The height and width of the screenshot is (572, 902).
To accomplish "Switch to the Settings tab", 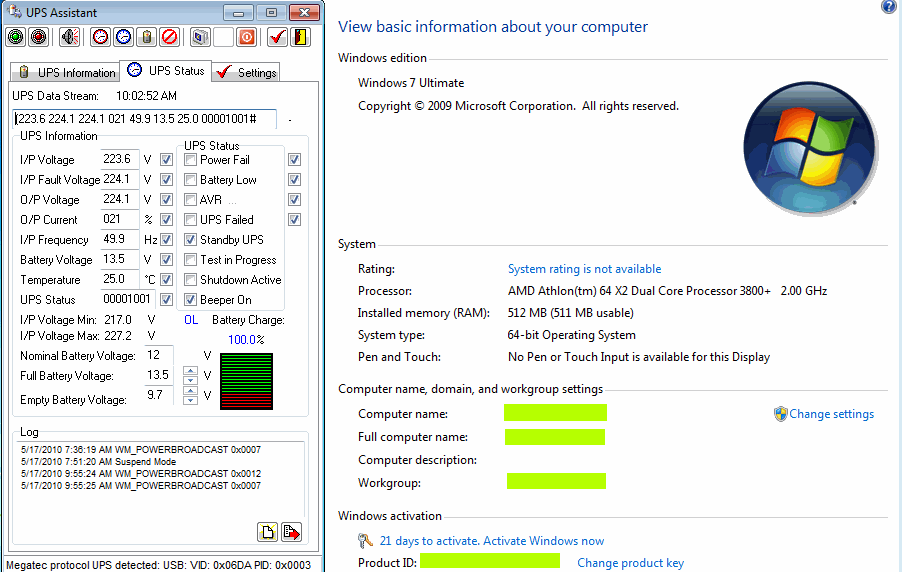I will (x=246, y=73).
